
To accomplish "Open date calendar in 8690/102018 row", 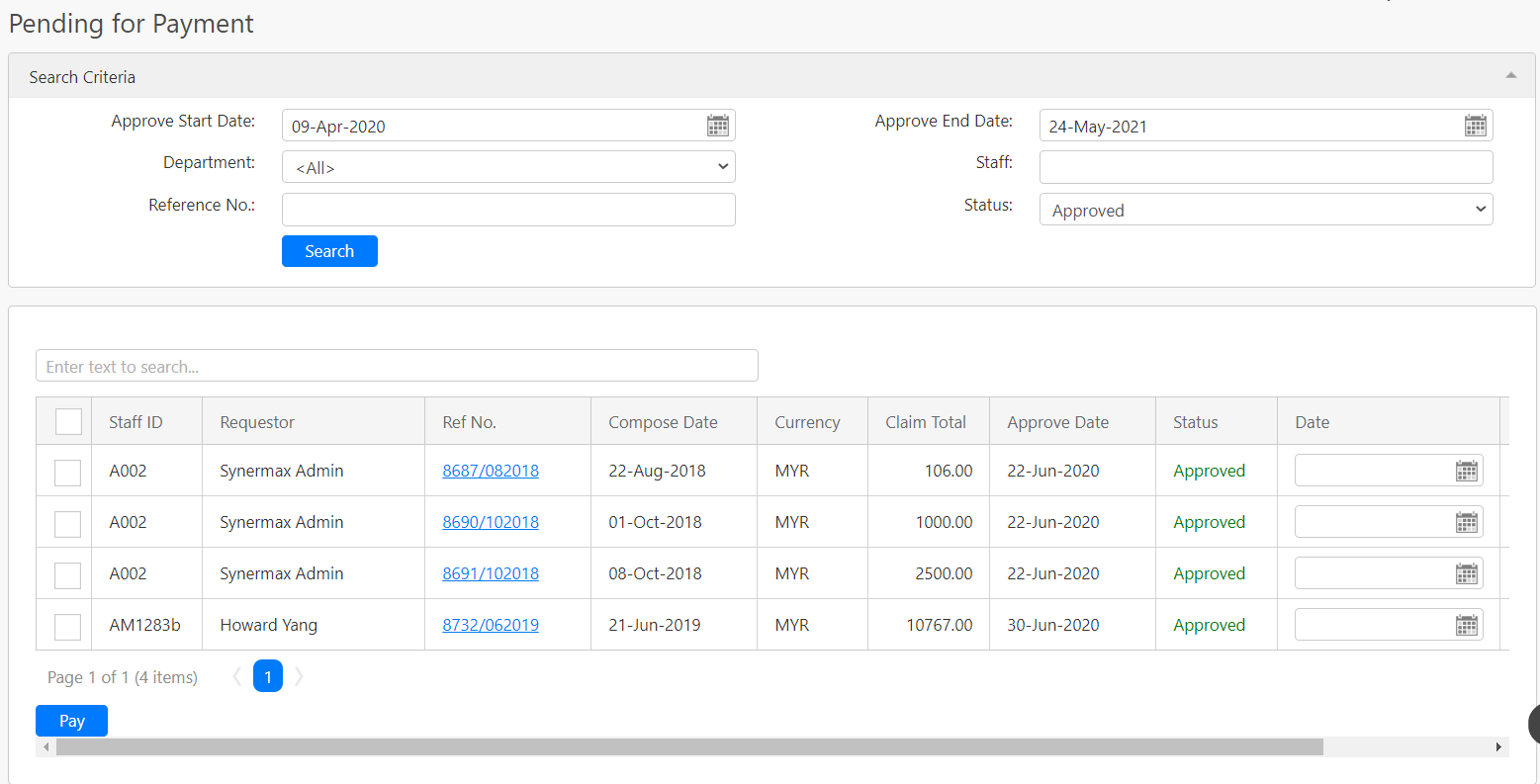I will pyautogui.click(x=1467, y=523).
